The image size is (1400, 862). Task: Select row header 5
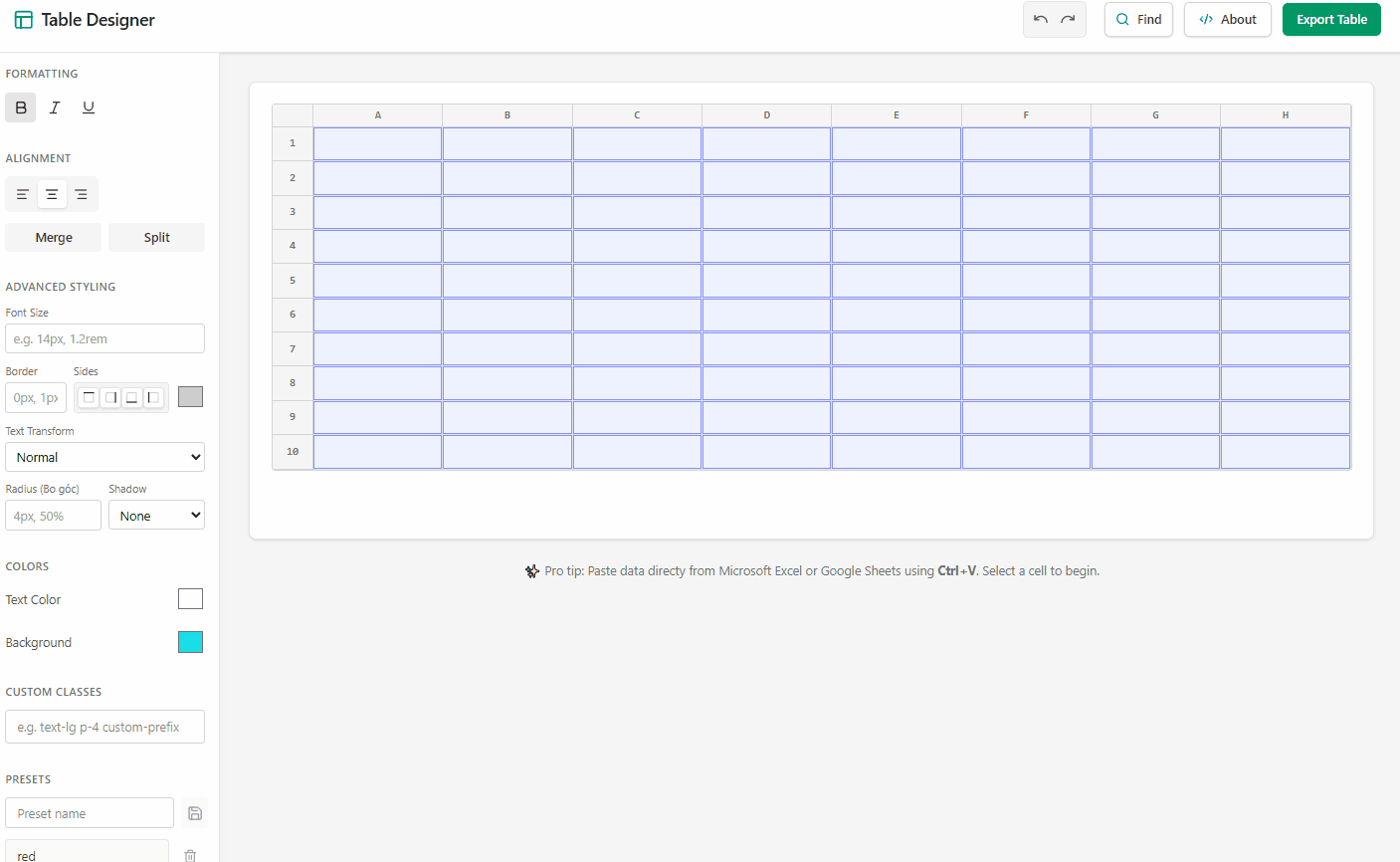[293, 280]
